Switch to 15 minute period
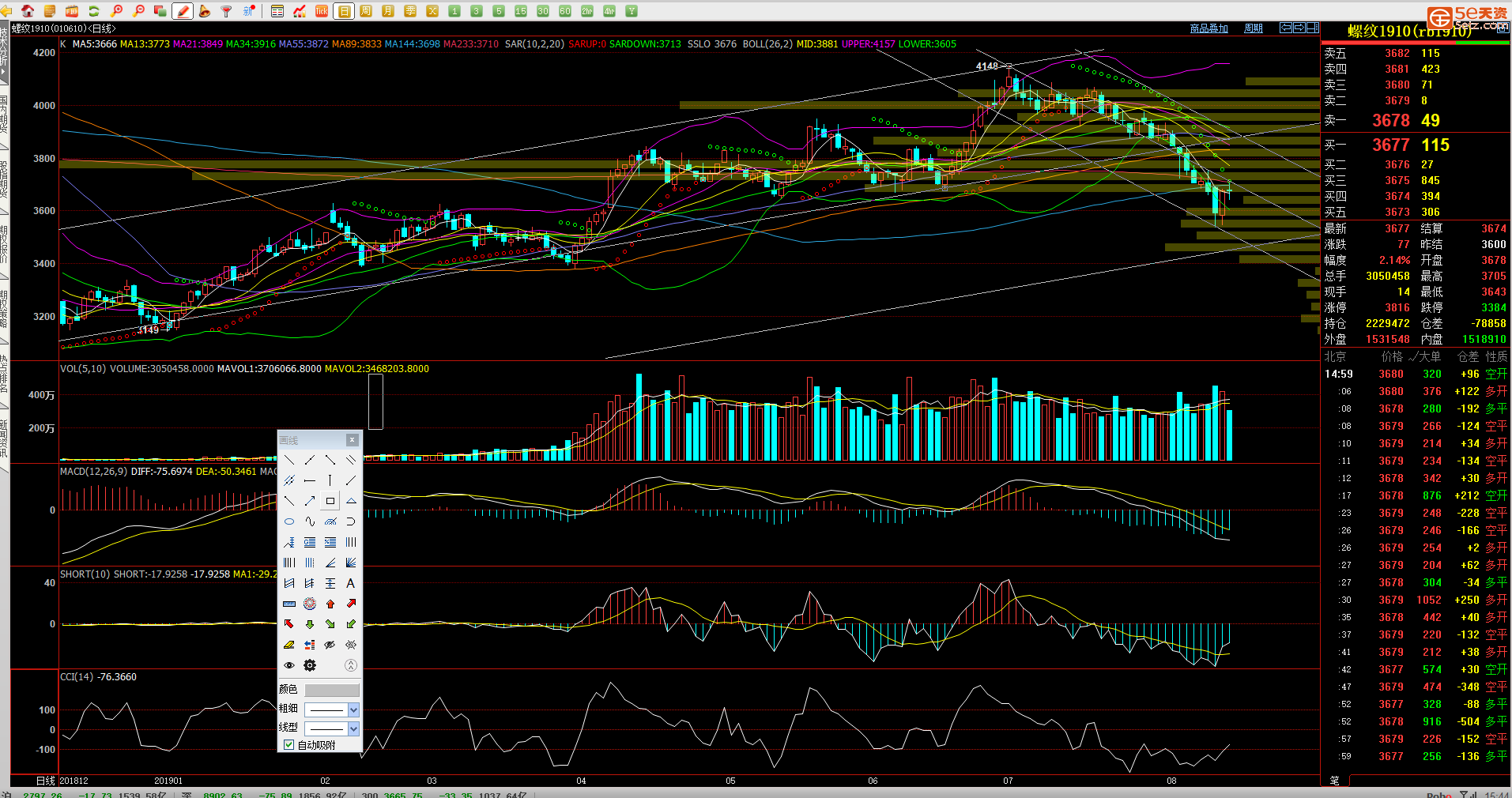1512x798 pixels. click(520, 11)
